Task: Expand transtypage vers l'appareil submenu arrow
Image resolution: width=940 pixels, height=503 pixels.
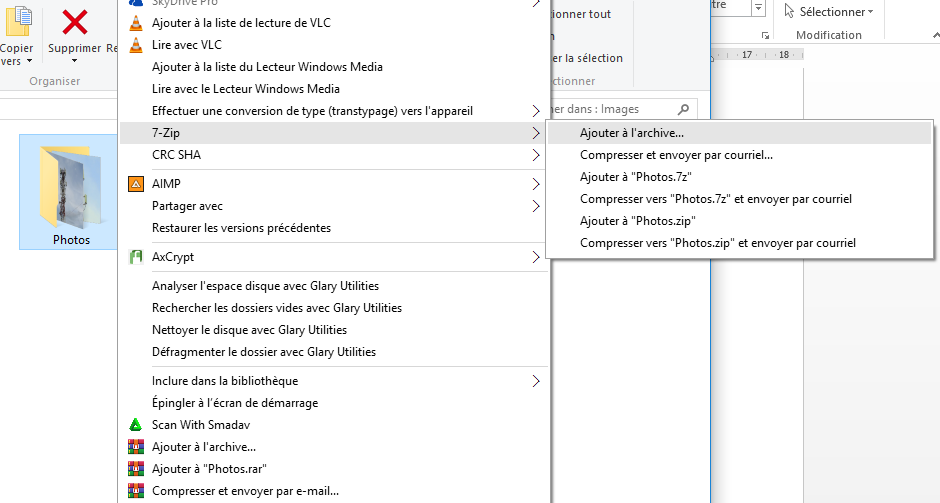Action: coord(536,111)
